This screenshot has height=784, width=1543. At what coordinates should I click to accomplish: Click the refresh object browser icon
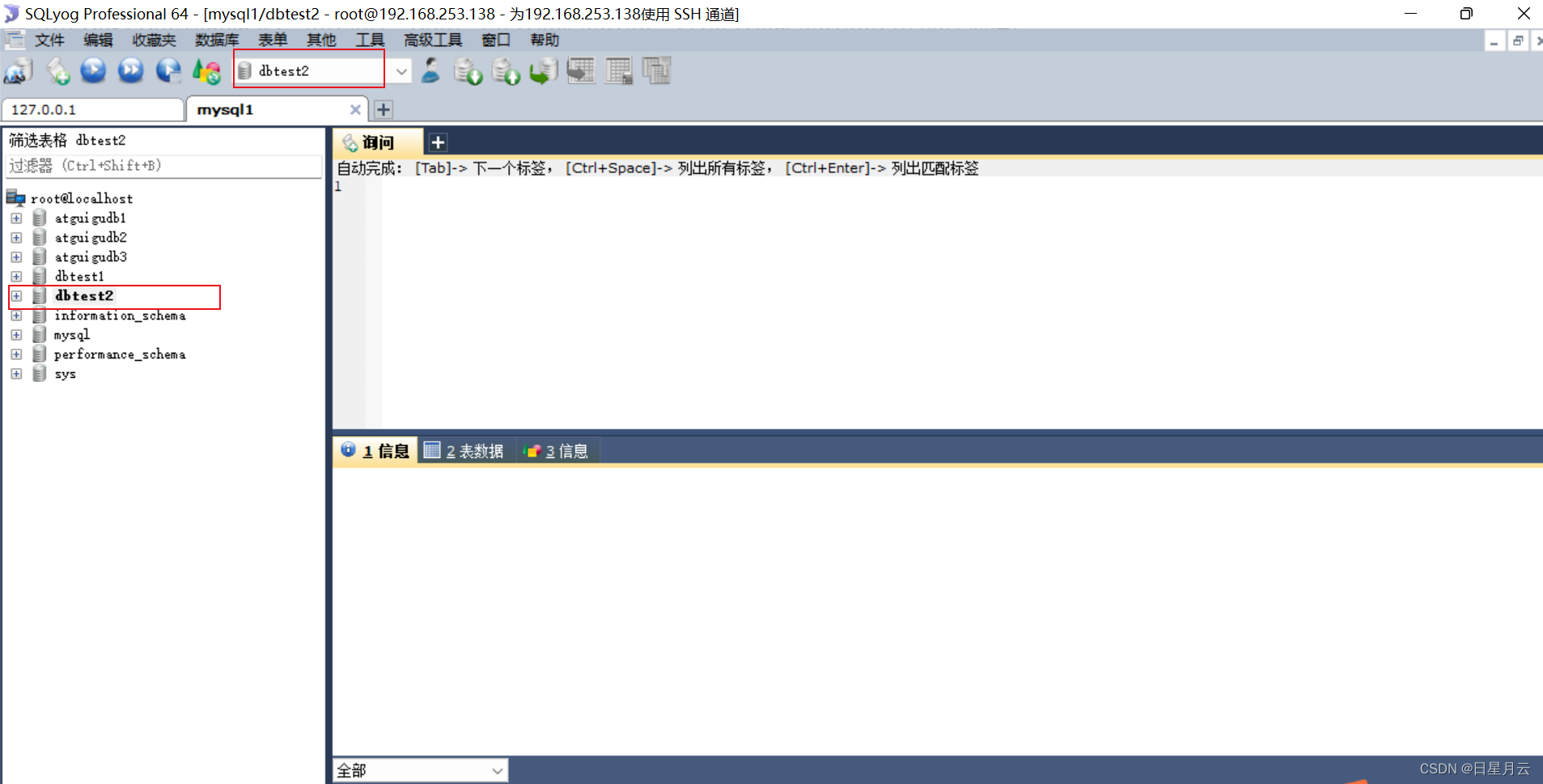click(206, 71)
